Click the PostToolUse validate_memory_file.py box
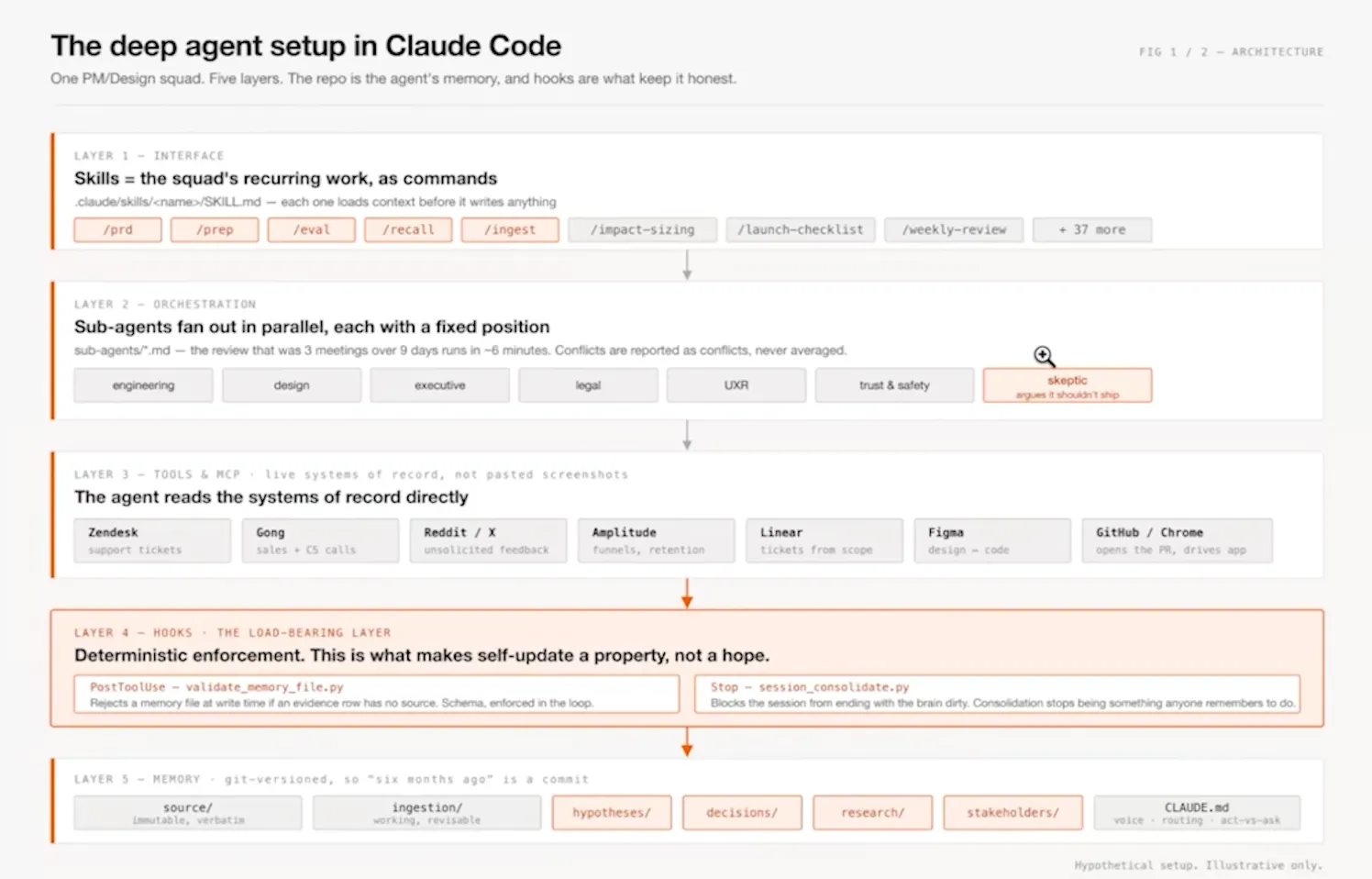Image resolution: width=1372 pixels, height=879 pixels. (377, 694)
